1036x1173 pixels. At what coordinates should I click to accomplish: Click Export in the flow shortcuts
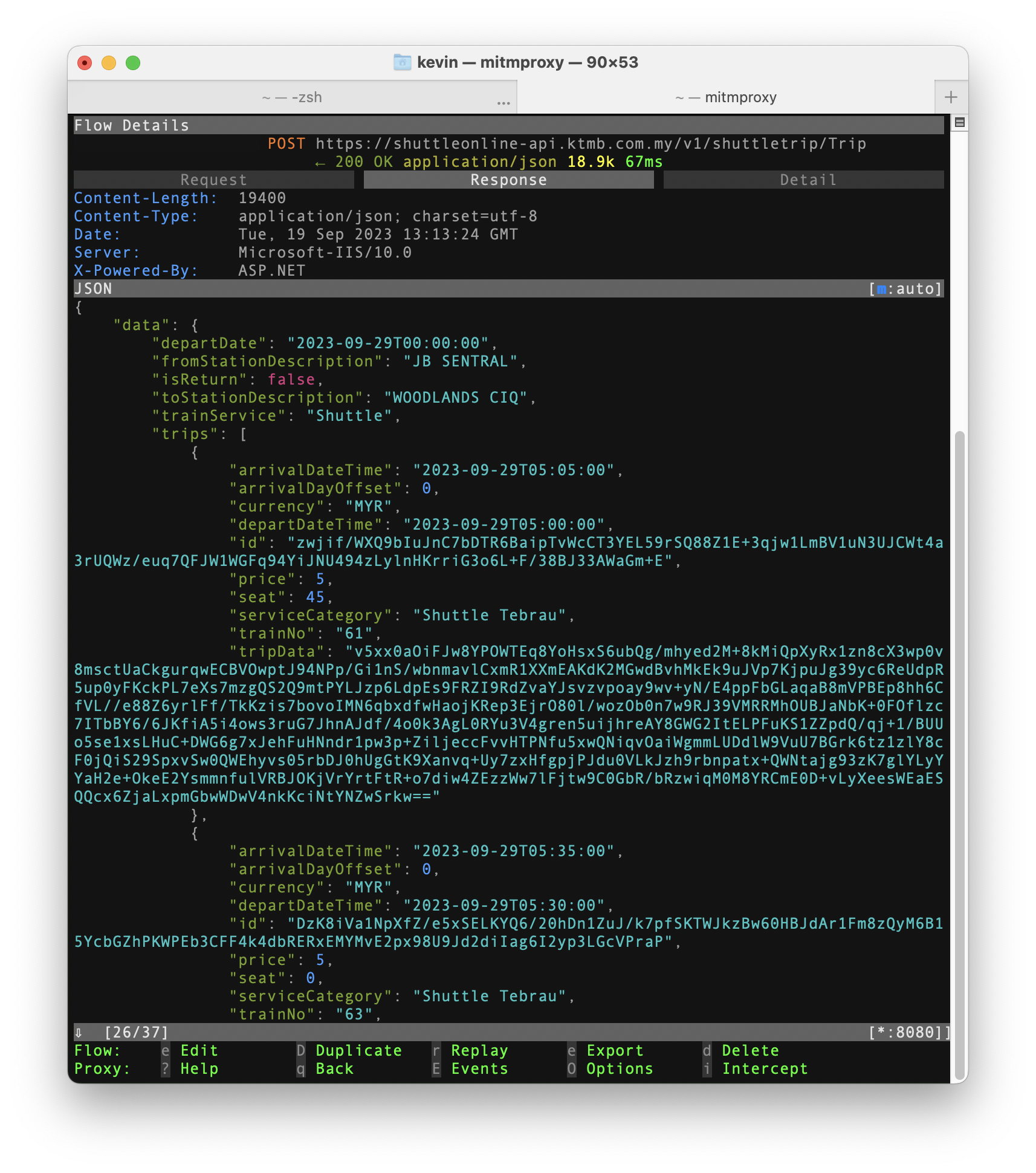tap(615, 1050)
